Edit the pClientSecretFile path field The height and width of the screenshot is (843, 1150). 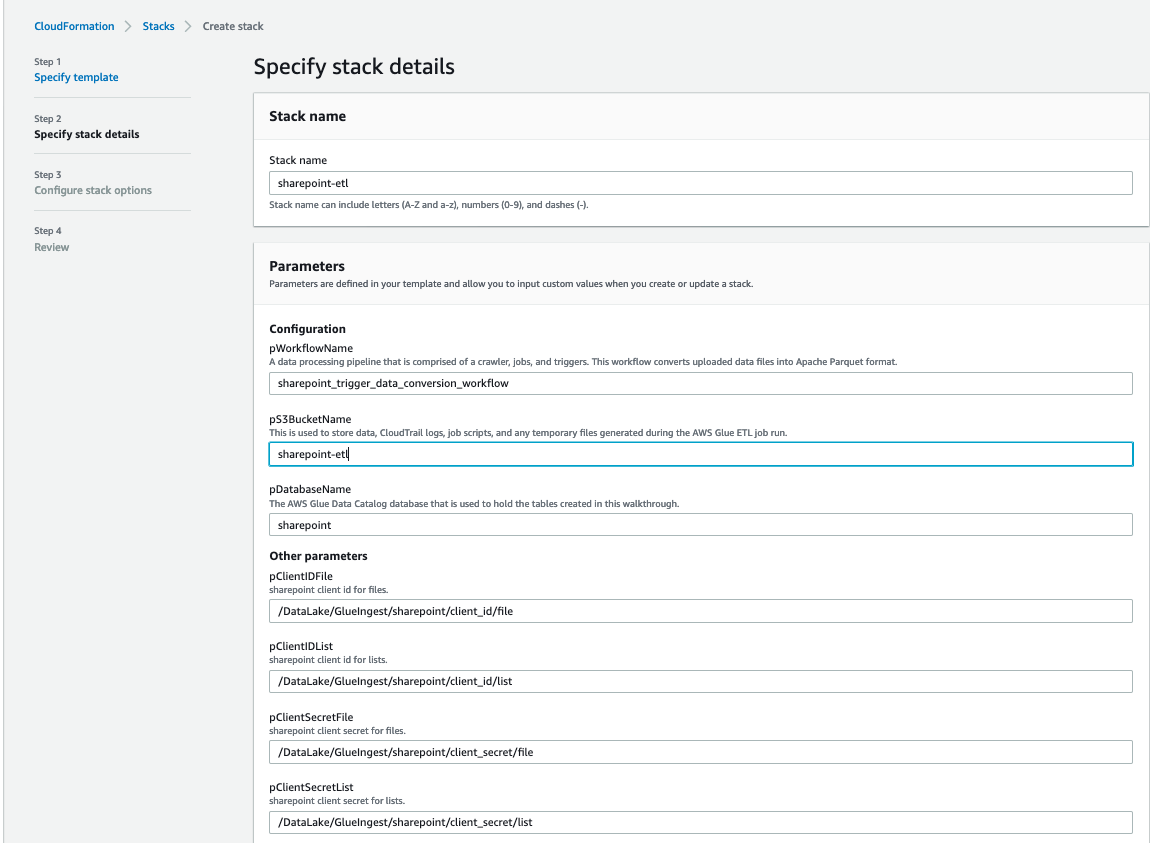700,752
